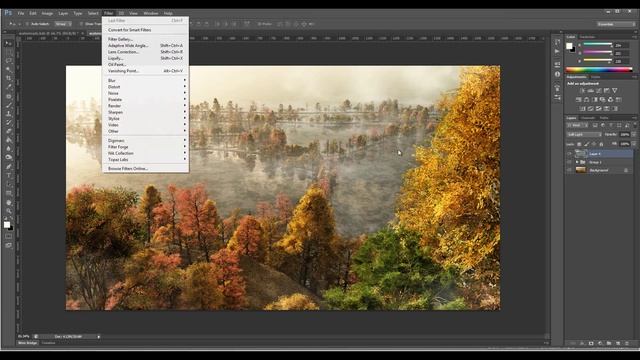Click the Fill percentage field
Image resolution: width=640 pixels, height=360 pixels.
click(x=624, y=144)
